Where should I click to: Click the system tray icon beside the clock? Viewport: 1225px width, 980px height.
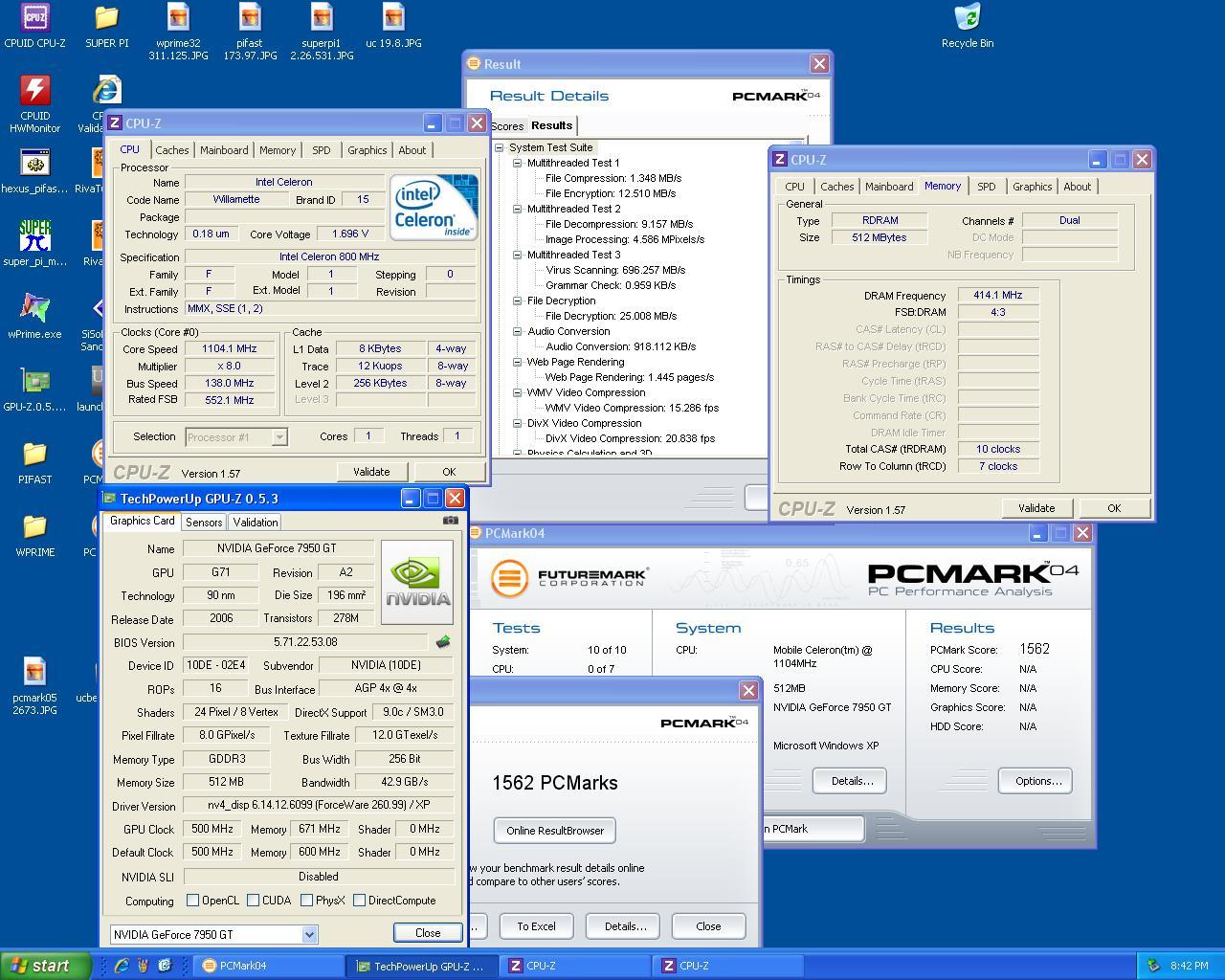(1153, 966)
